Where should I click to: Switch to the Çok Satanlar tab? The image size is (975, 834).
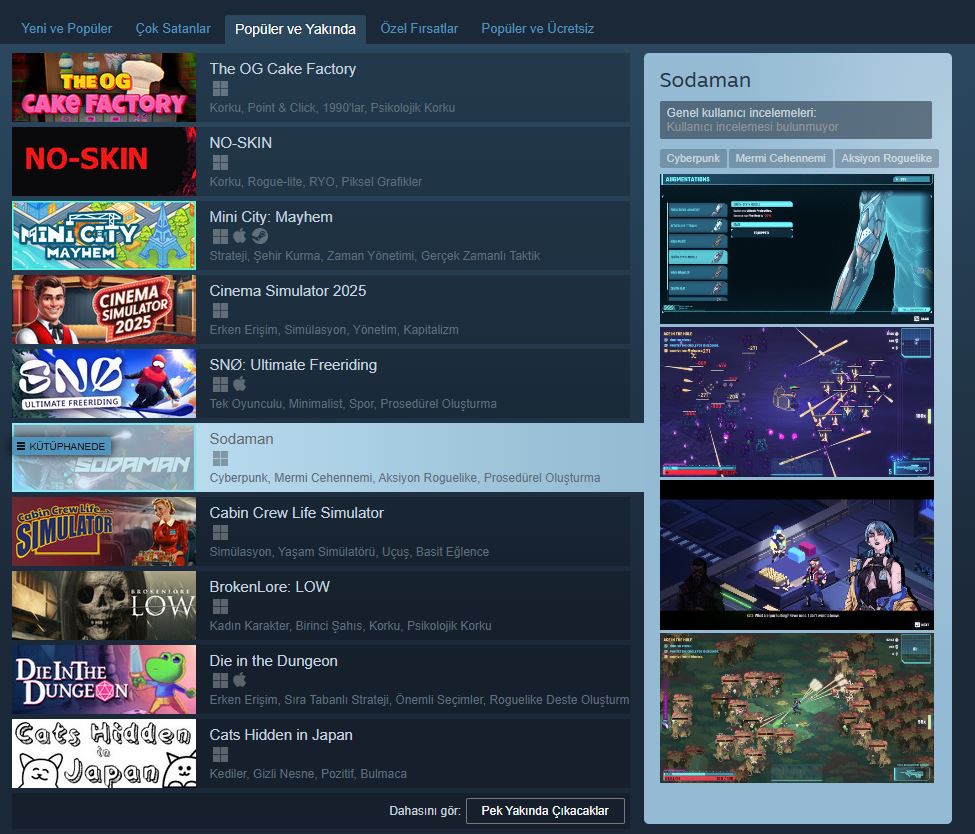173,29
